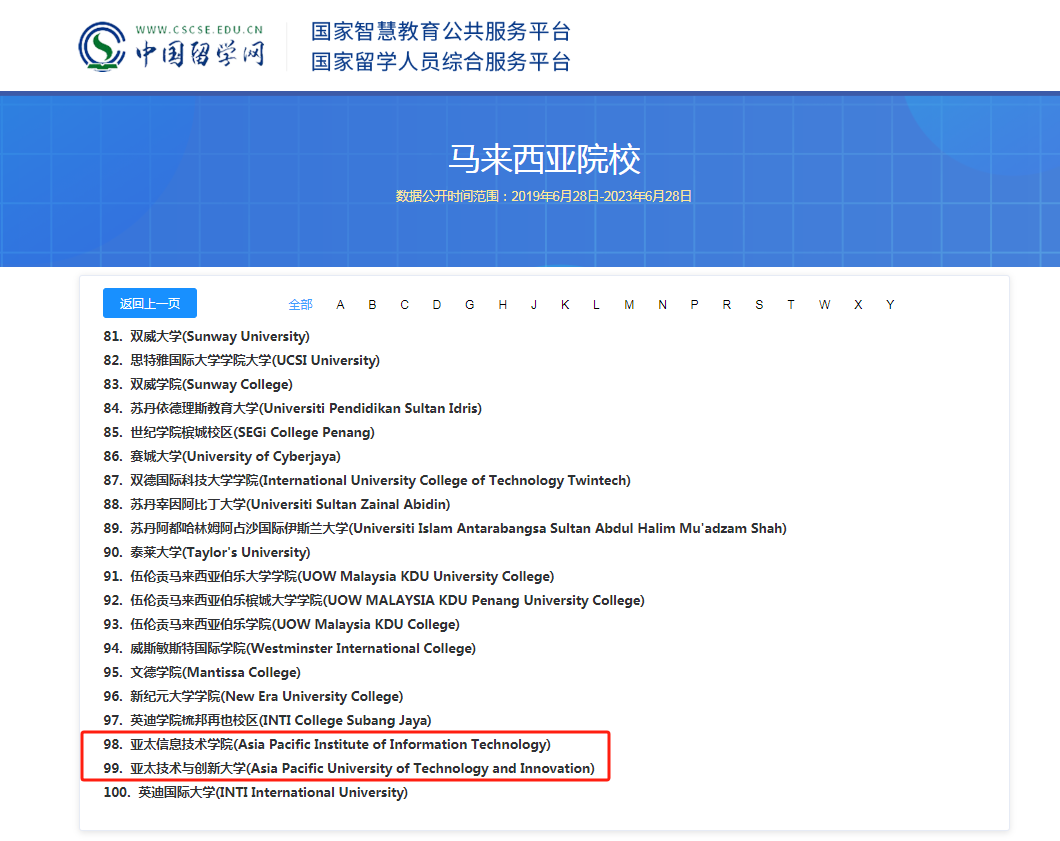Filter schools by letter J
Image resolution: width=1060 pixels, height=841 pixels.
coord(533,305)
